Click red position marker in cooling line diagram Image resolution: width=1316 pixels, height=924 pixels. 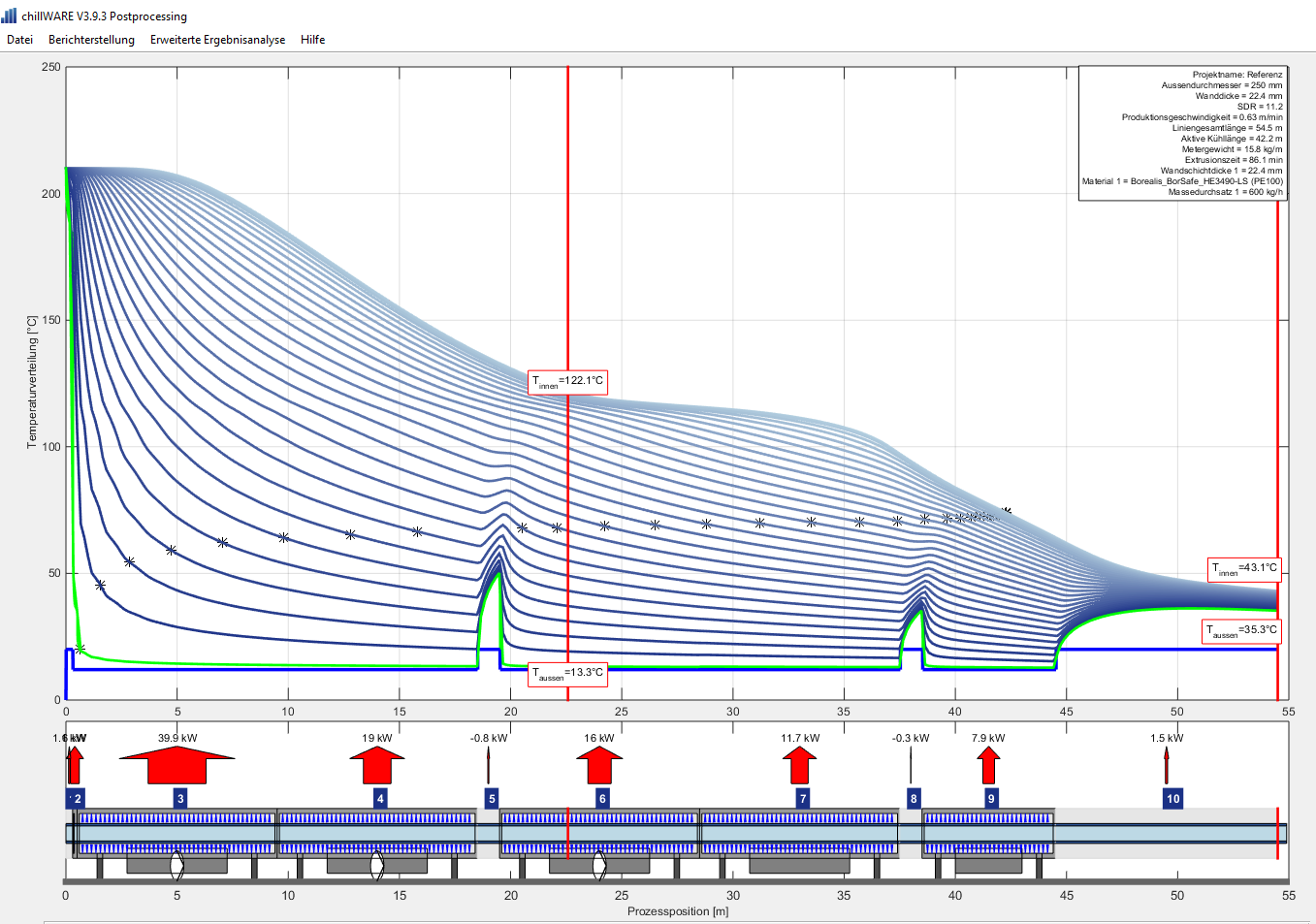[567, 833]
